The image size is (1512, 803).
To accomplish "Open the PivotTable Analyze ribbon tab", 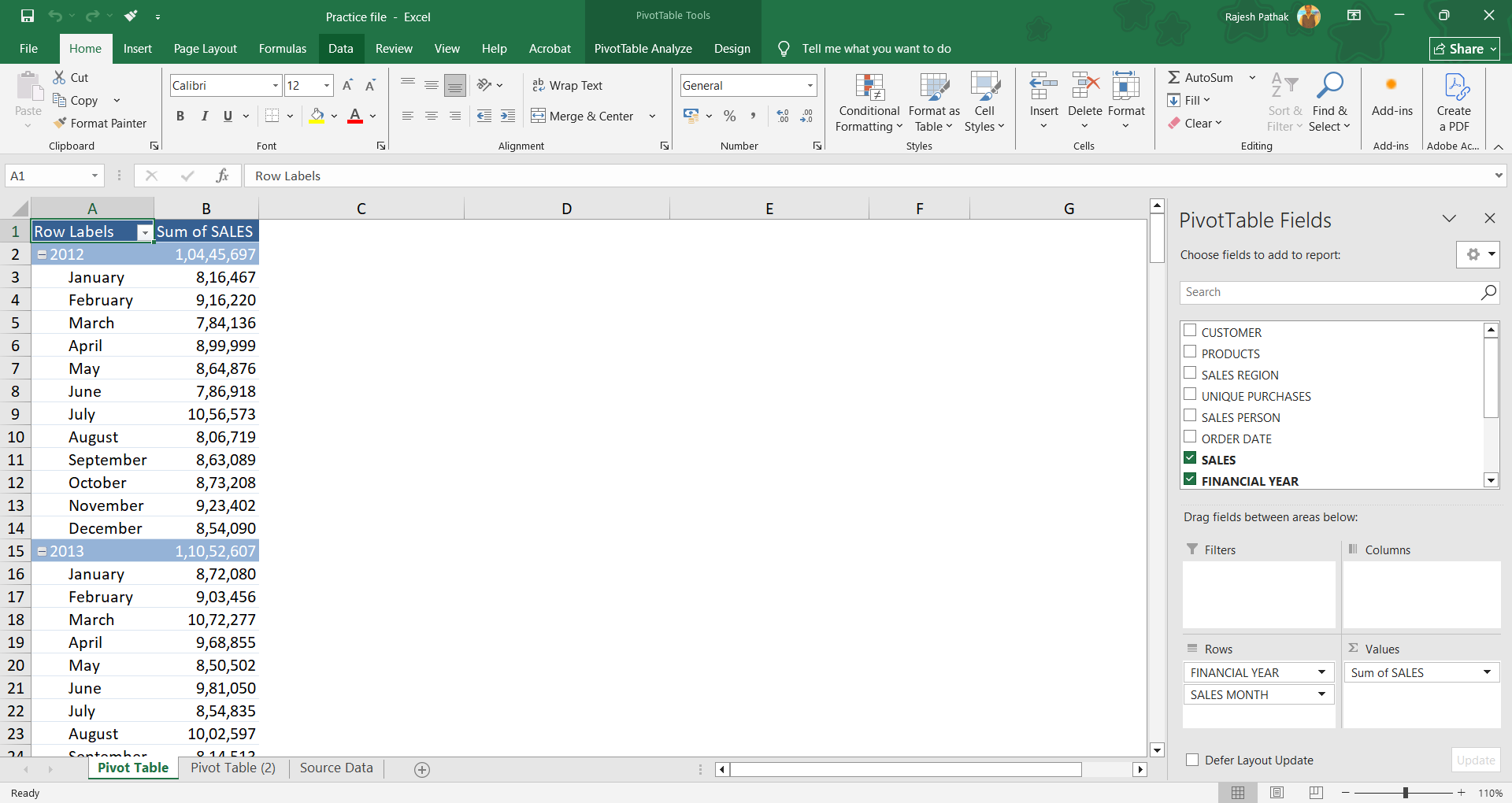I will coord(643,49).
